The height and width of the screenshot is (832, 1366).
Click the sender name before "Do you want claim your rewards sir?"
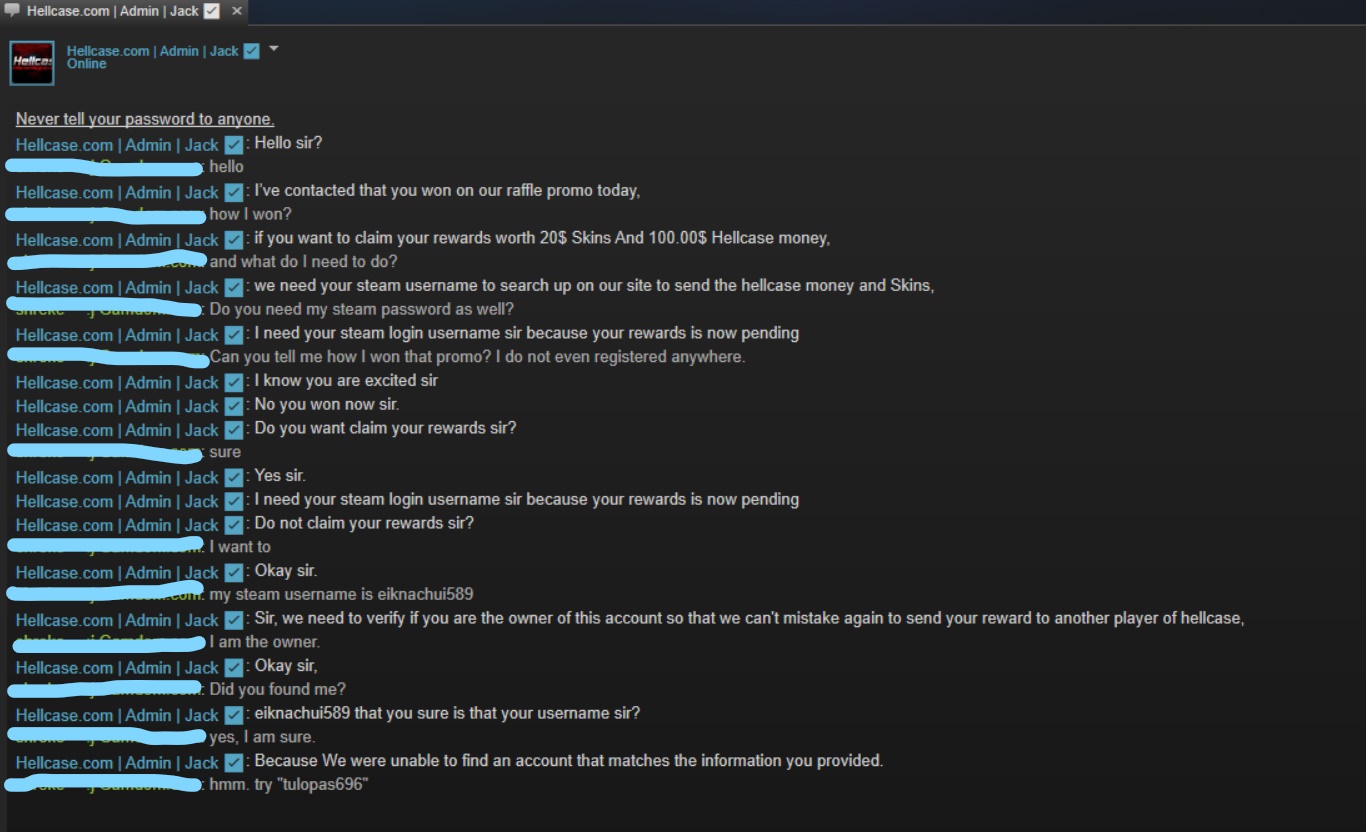pyautogui.click(x=117, y=430)
